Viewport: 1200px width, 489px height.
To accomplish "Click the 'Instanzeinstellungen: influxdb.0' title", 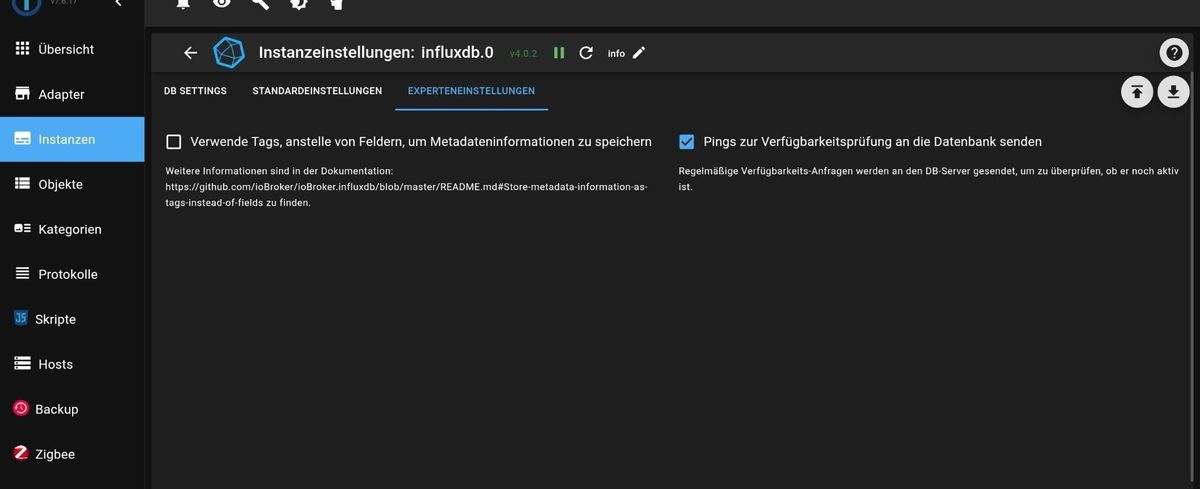I will (376, 53).
